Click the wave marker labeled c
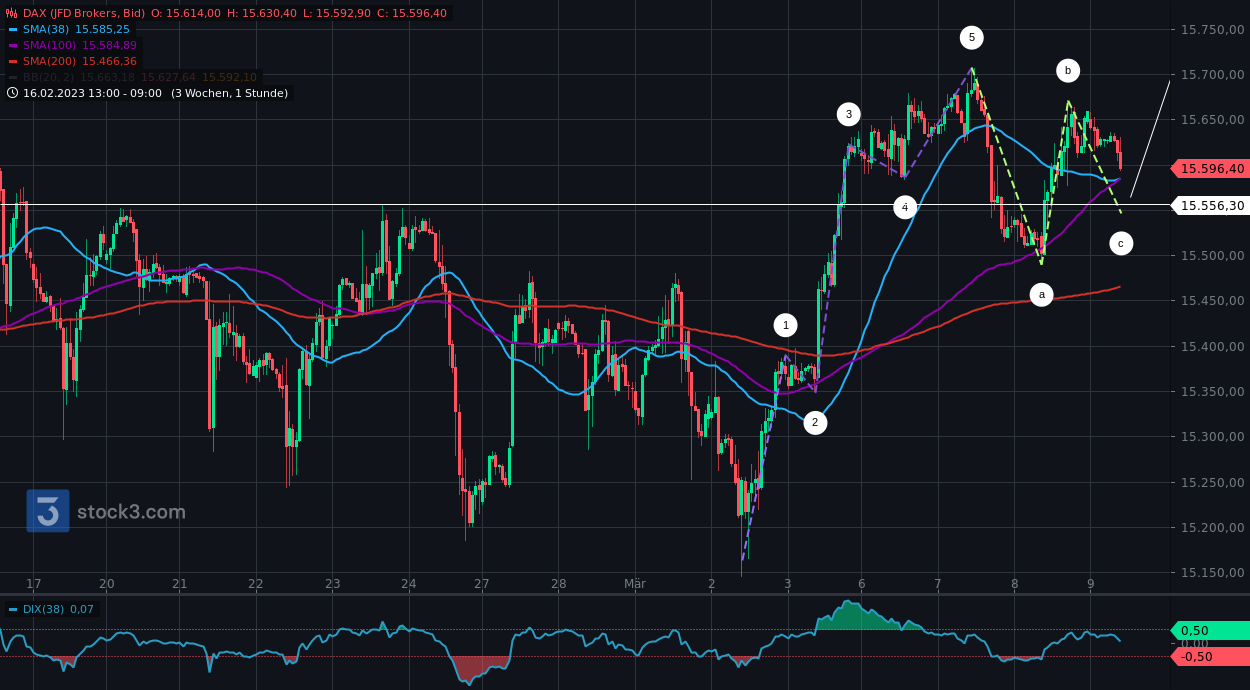Viewport: 1250px width, 690px height. tap(1121, 241)
